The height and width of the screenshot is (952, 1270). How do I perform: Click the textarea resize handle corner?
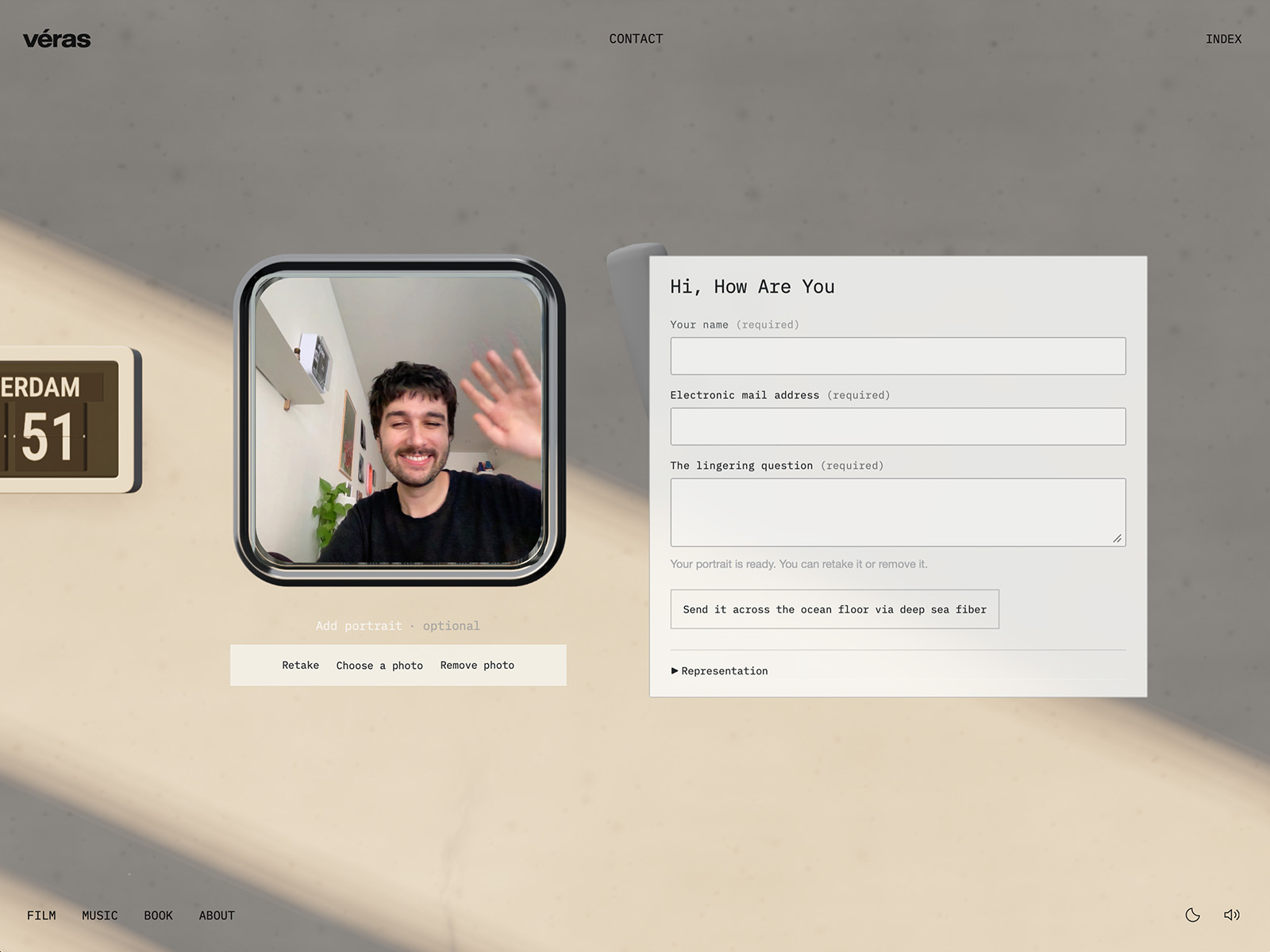click(x=1117, y=538)
